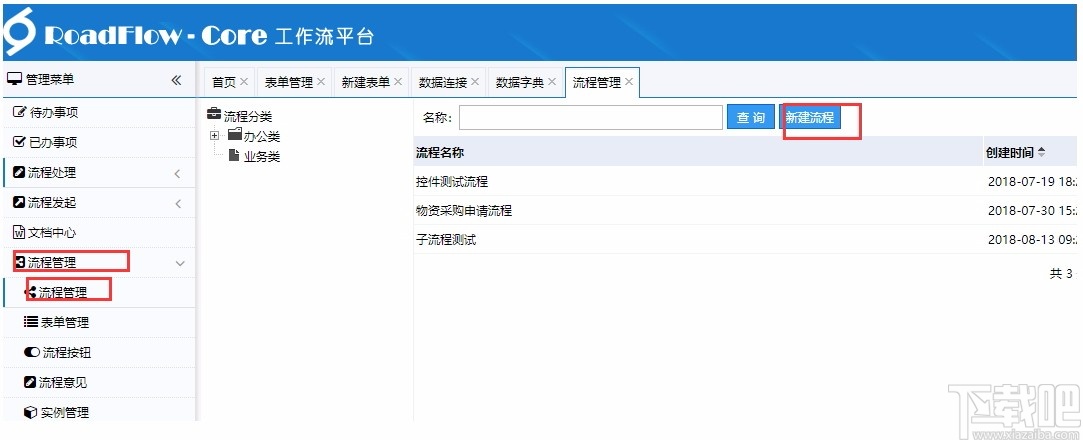1083x440 pixels.
Task: Click the document icon beside 文档中心
Action: (20, 233)
